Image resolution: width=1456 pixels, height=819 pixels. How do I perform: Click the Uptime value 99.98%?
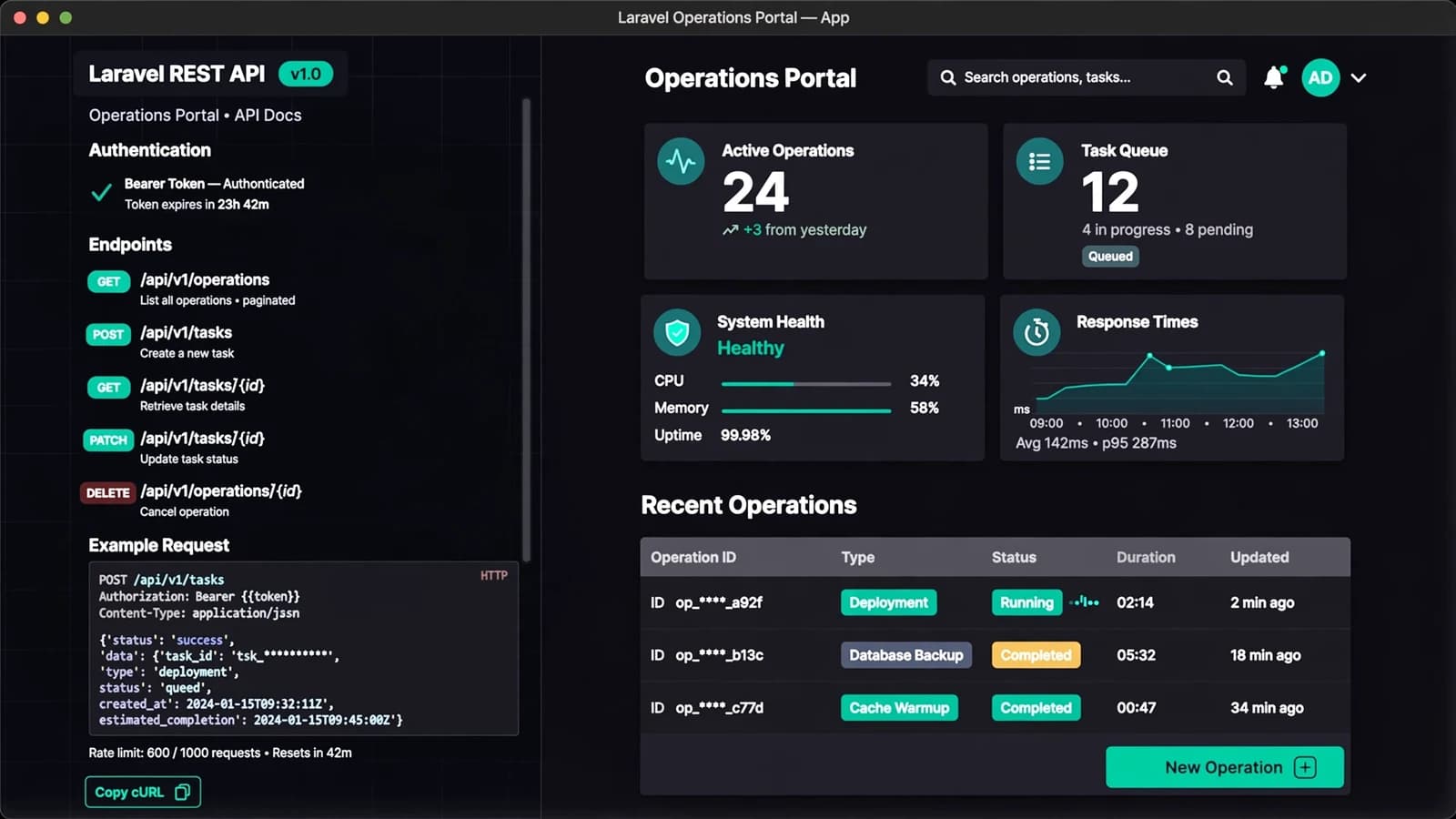[745, 435]
